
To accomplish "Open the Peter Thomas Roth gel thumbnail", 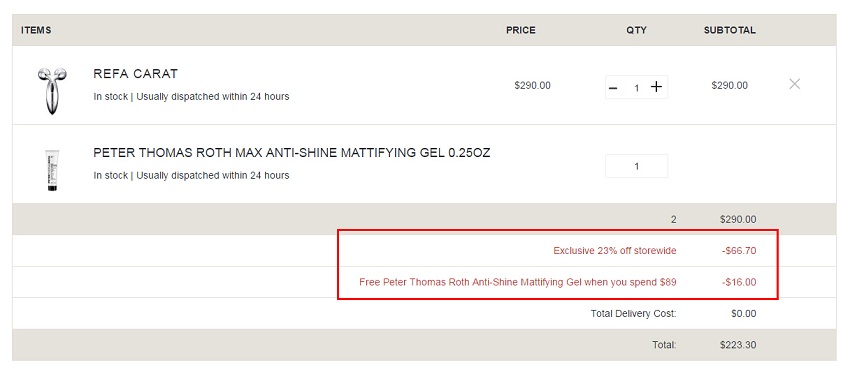I will pyautogui.click(x=52, y=170).
